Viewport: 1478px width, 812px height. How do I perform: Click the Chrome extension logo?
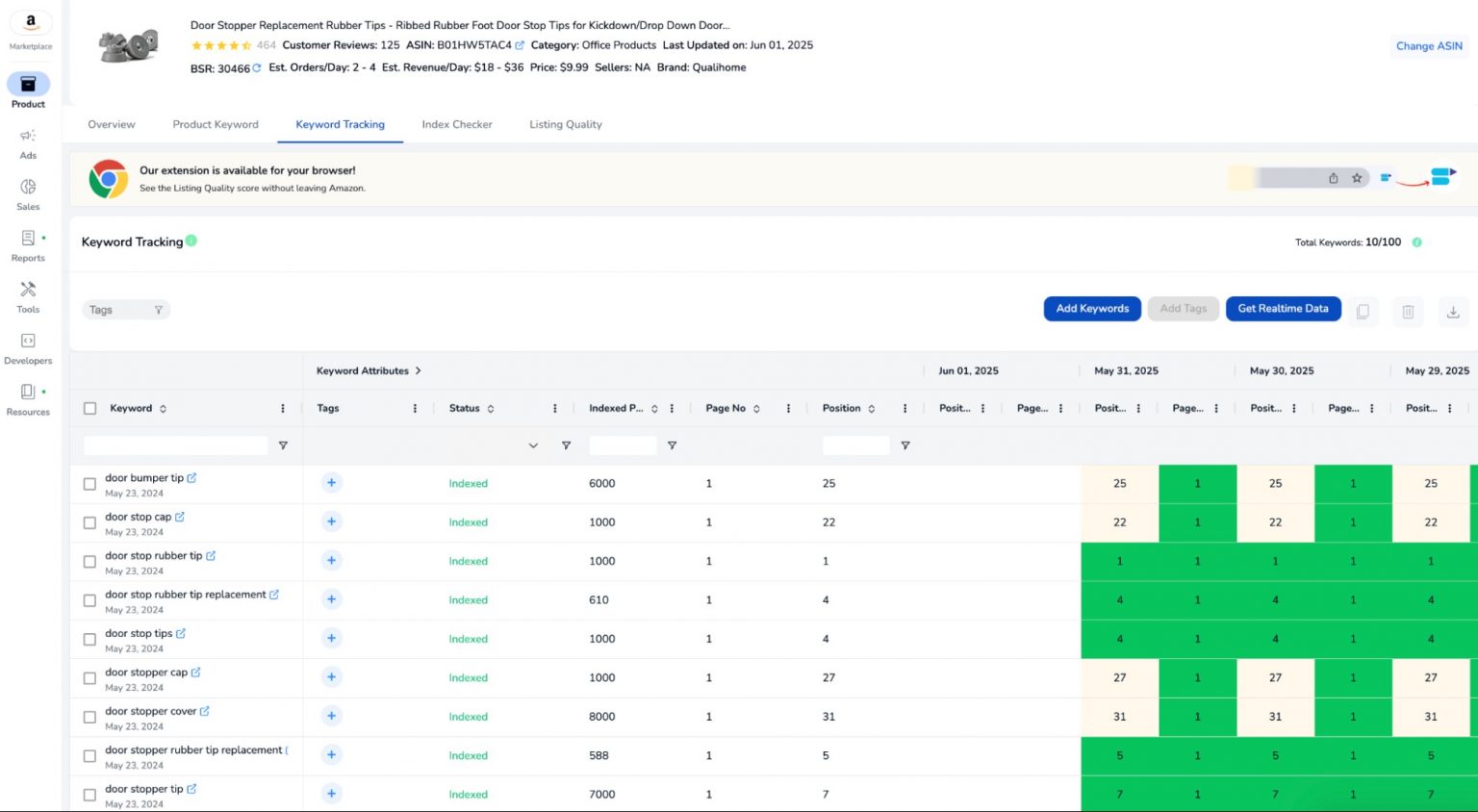pyautogui.click(x=109, y=179)
